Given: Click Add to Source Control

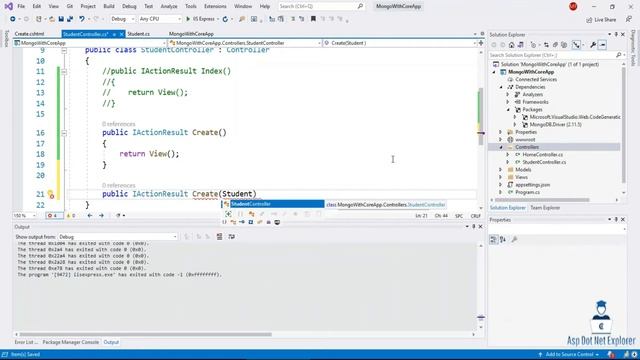Looking at the screenshot, I should coord(569,354).
